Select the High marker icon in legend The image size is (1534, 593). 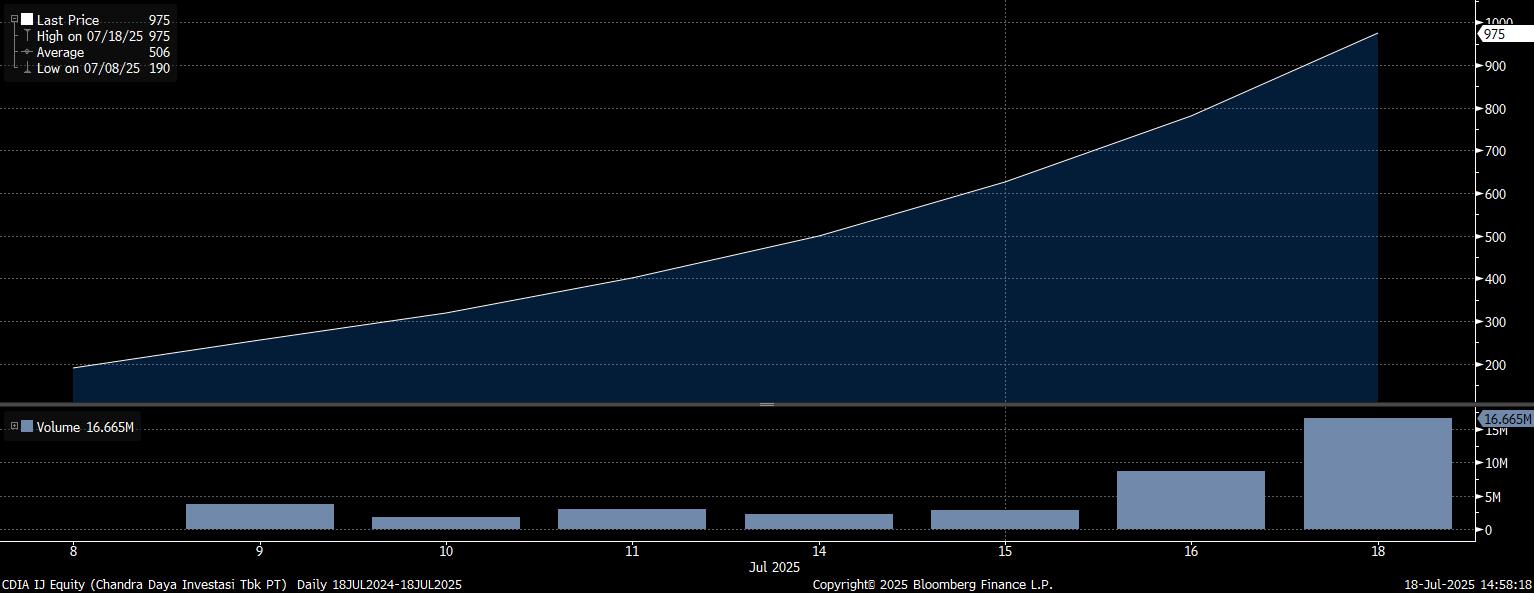(27, 36)
